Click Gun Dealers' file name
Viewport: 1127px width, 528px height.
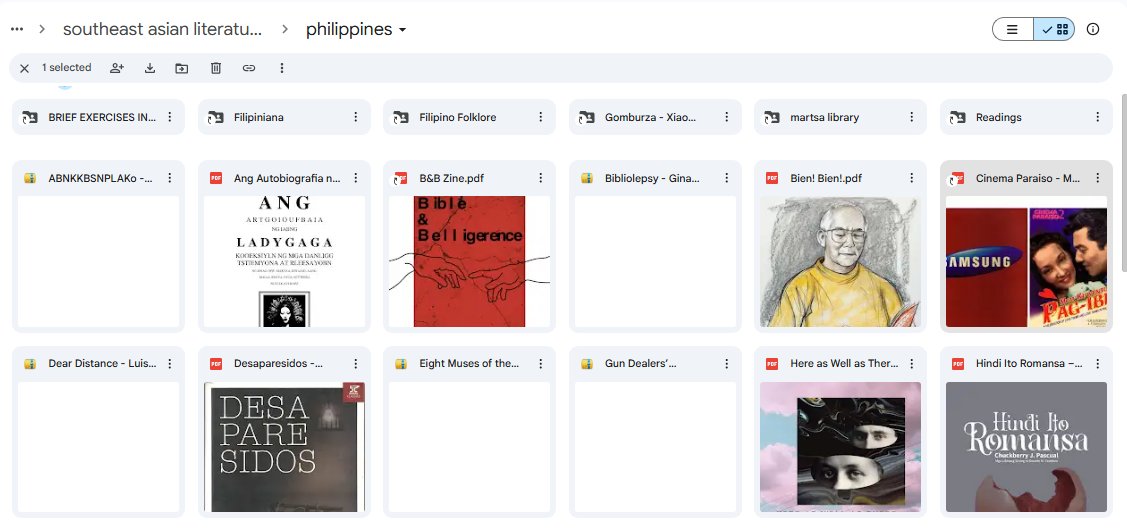641,363
